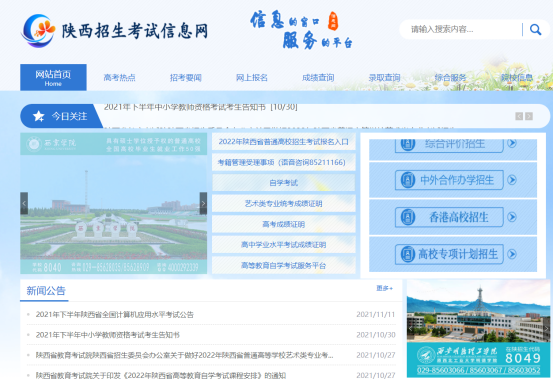Open the 综合服务 menu

(450, 78)
